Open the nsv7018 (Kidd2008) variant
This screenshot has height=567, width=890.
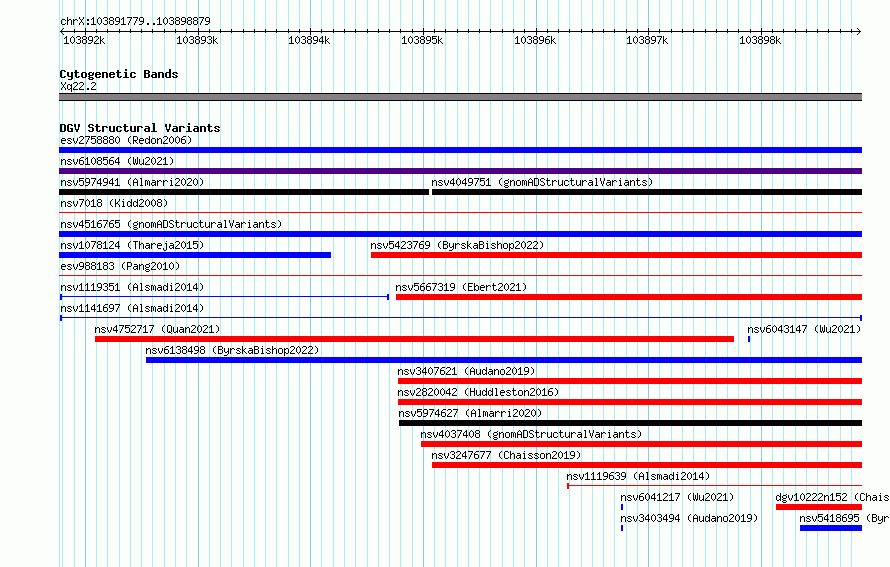point(114,203)
